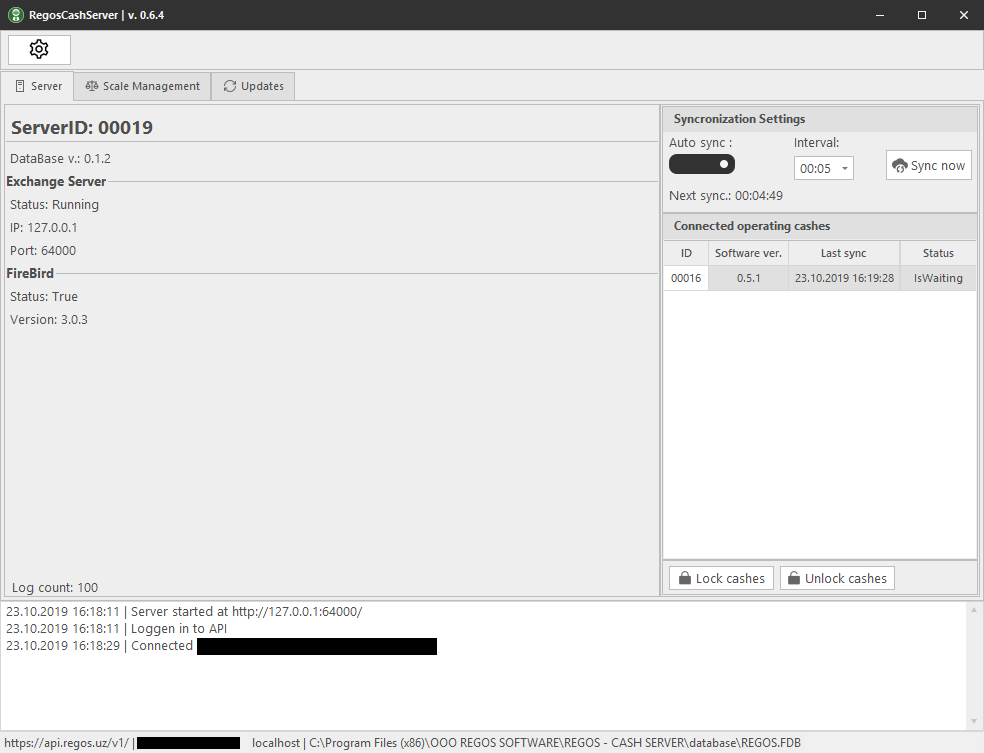Screen dimensions: 984x753
Task: Click the refresh icon on Updates tab
Action: [230, 86]
